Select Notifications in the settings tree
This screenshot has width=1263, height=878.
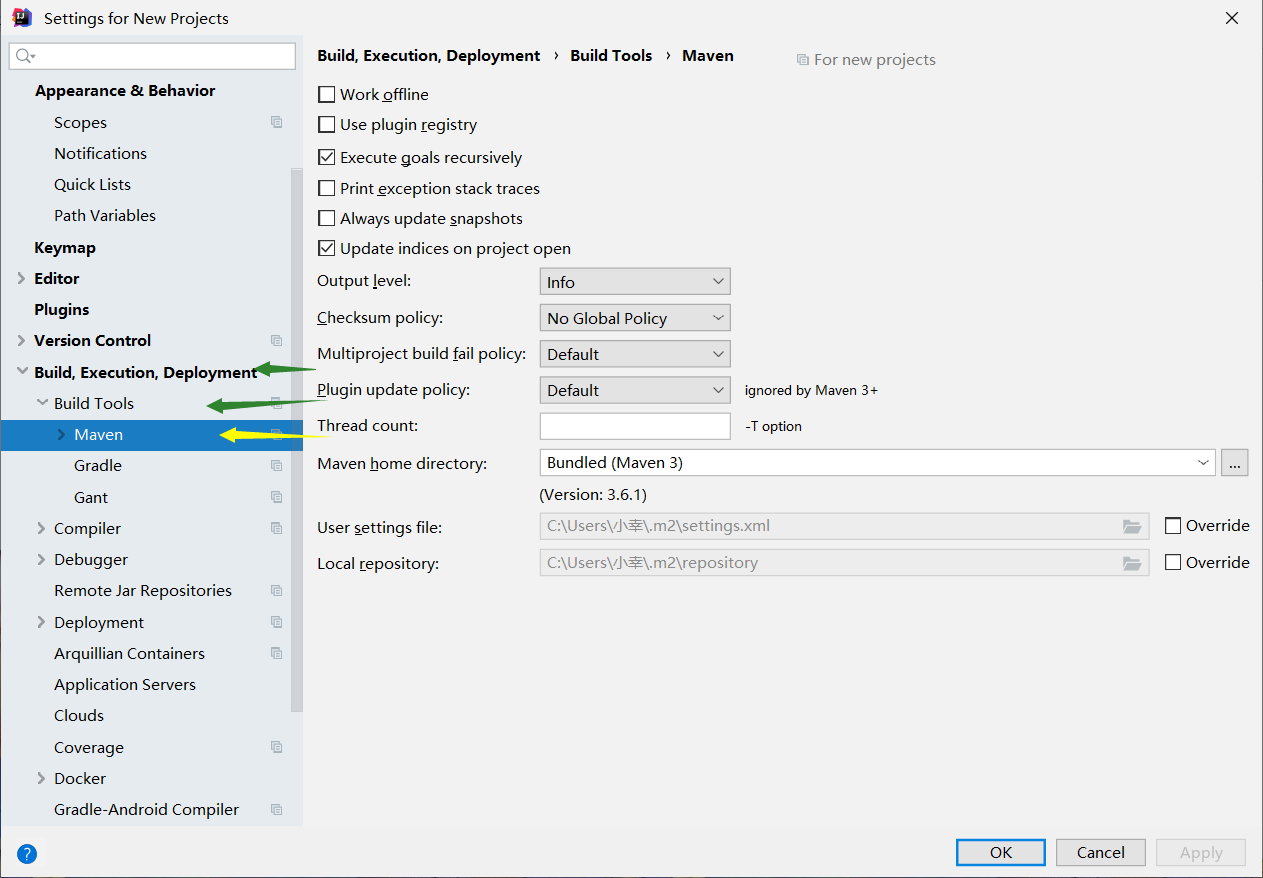100,153
